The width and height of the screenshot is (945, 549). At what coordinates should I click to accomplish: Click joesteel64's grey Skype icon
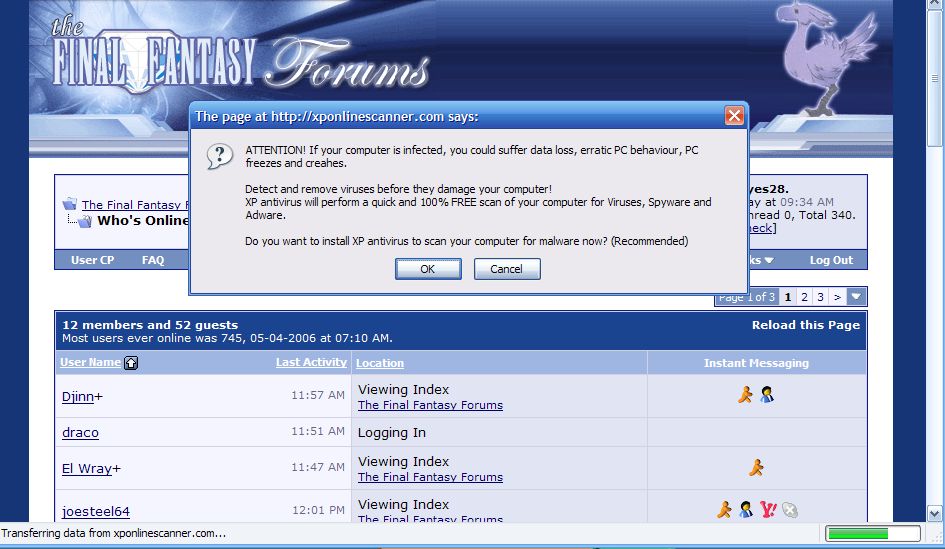point(790,510)
